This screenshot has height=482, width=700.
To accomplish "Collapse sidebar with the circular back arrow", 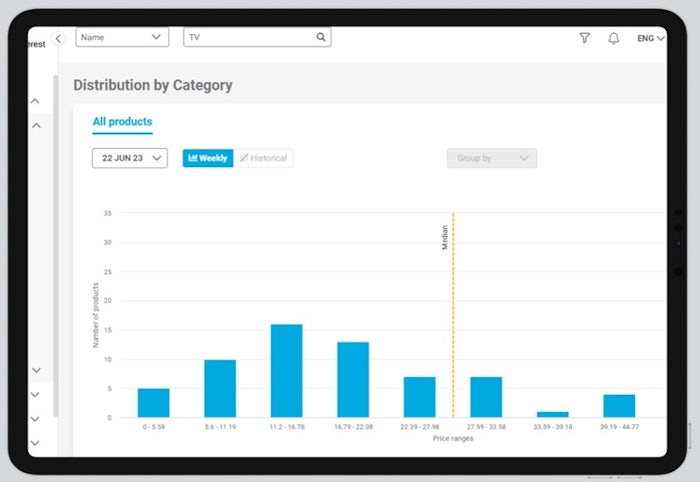I will (58, 38).
